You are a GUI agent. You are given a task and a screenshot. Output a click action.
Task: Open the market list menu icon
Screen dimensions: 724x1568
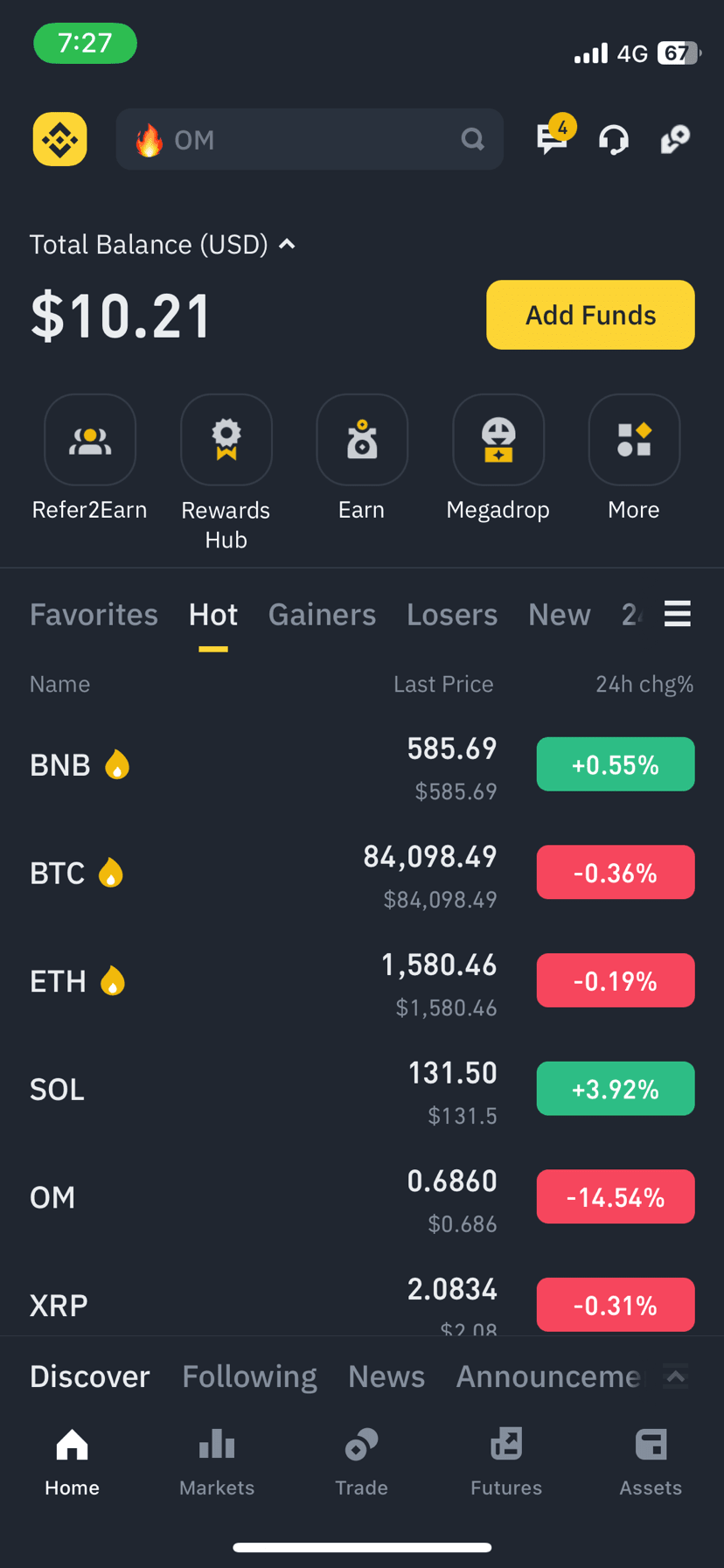678,614
